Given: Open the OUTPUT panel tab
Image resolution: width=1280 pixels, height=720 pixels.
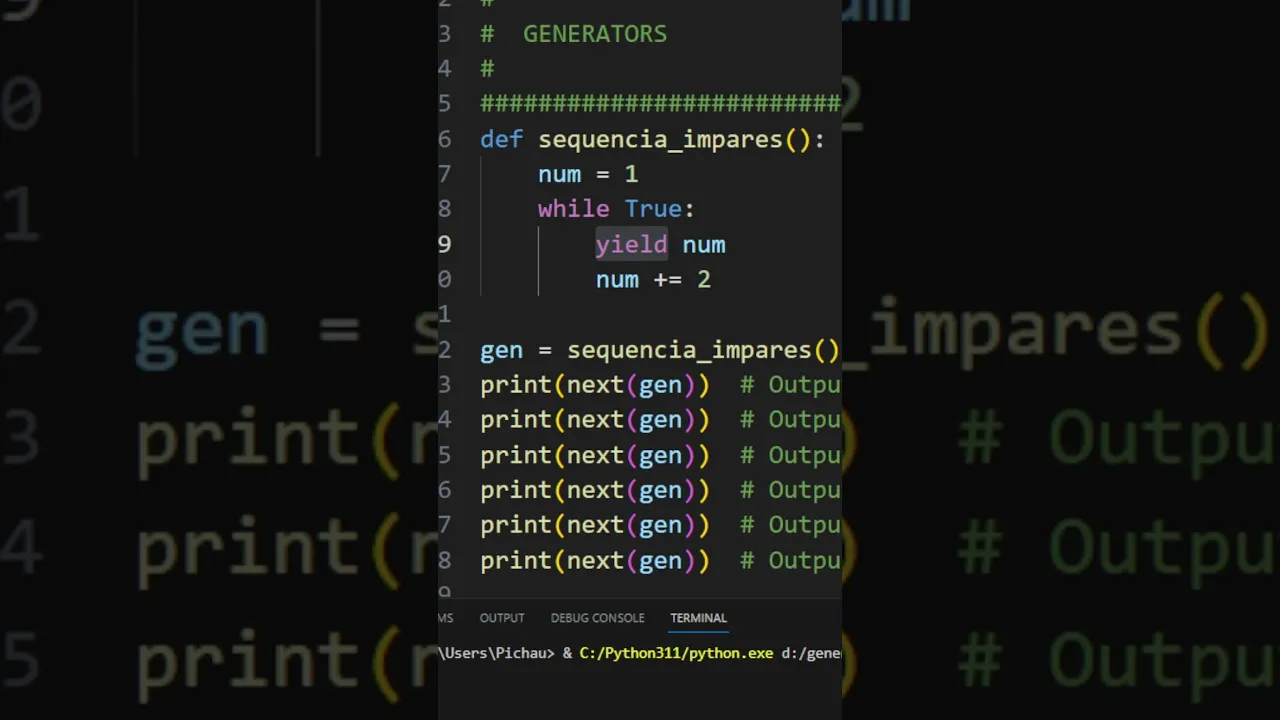Looking at the screenshot, I should pos(502,618).
